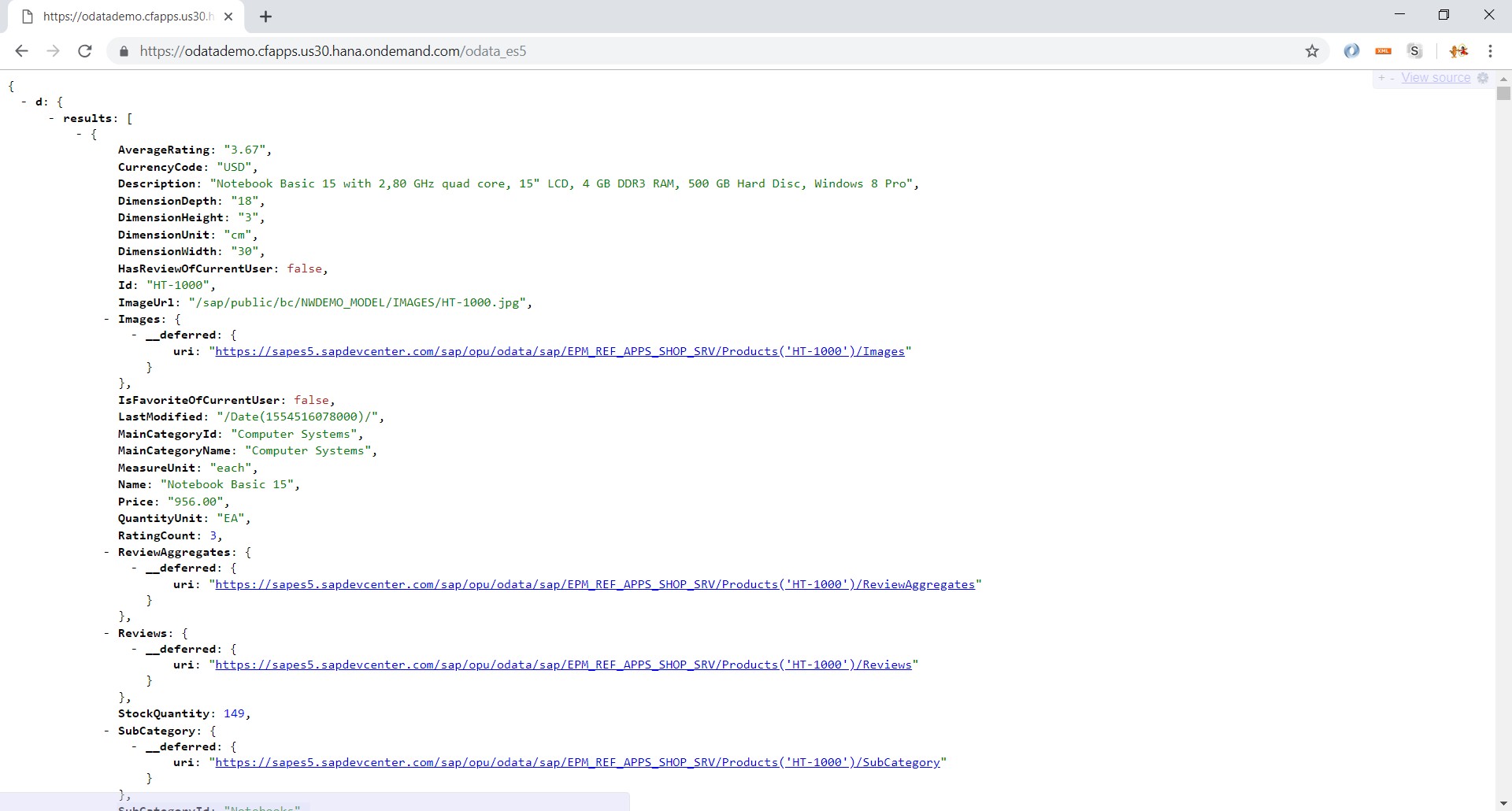The height and width of the screenshot is (811, 1512).
Task: Click the RatingCount value 3
Action: [x=213, y=535]
